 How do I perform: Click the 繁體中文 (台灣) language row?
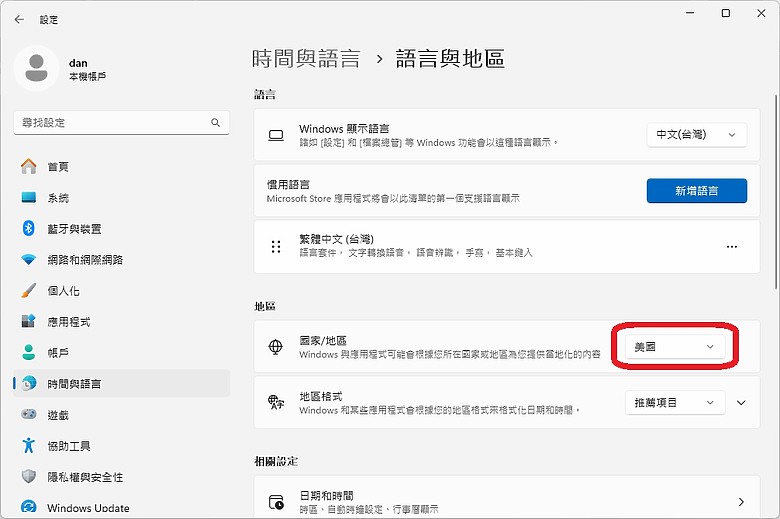[x=507, y=247]
